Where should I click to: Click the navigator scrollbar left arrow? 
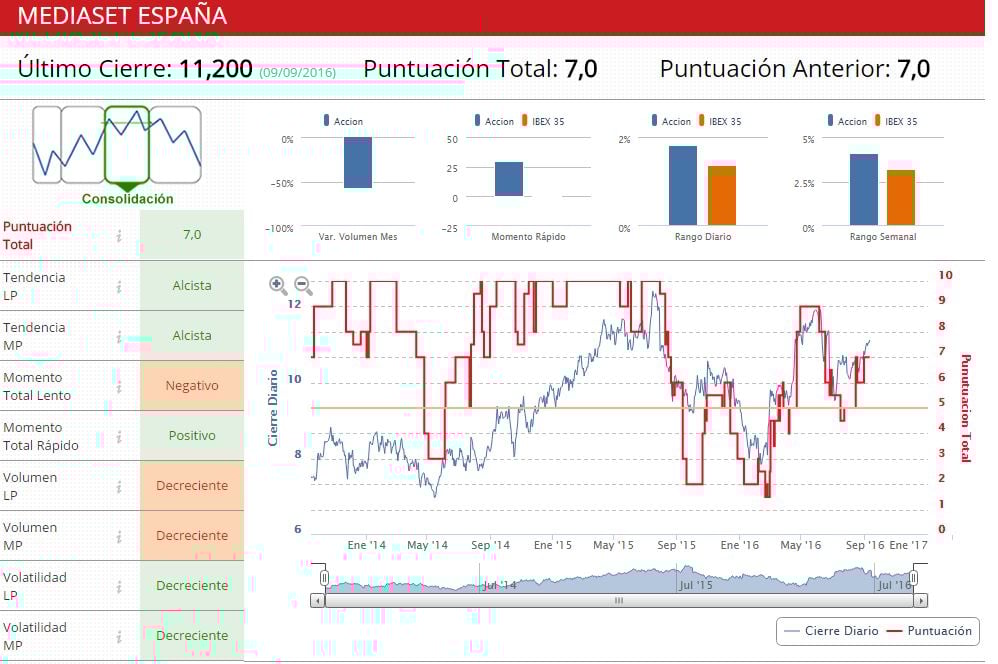(318, 600)
